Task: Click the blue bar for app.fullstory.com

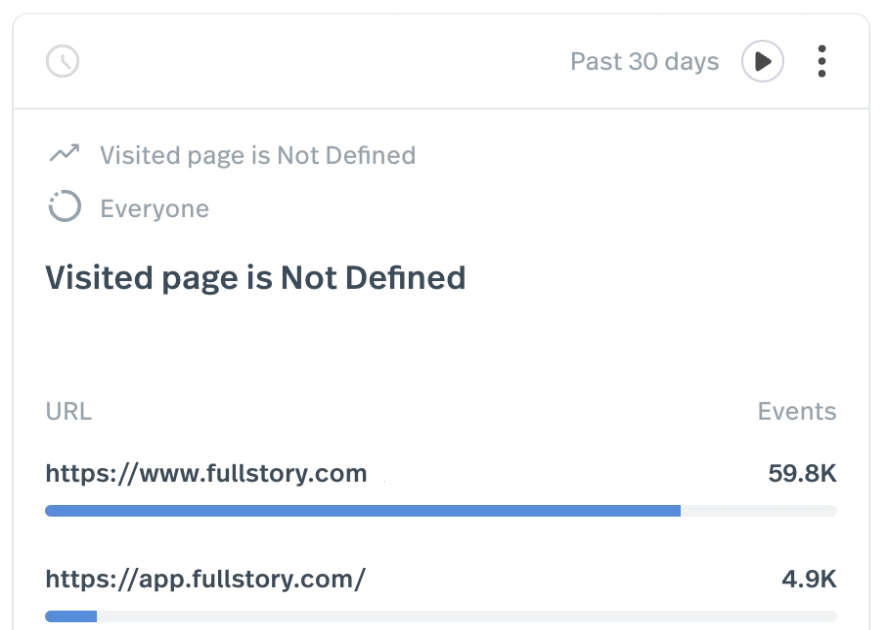Action: [x=71, y=616]
